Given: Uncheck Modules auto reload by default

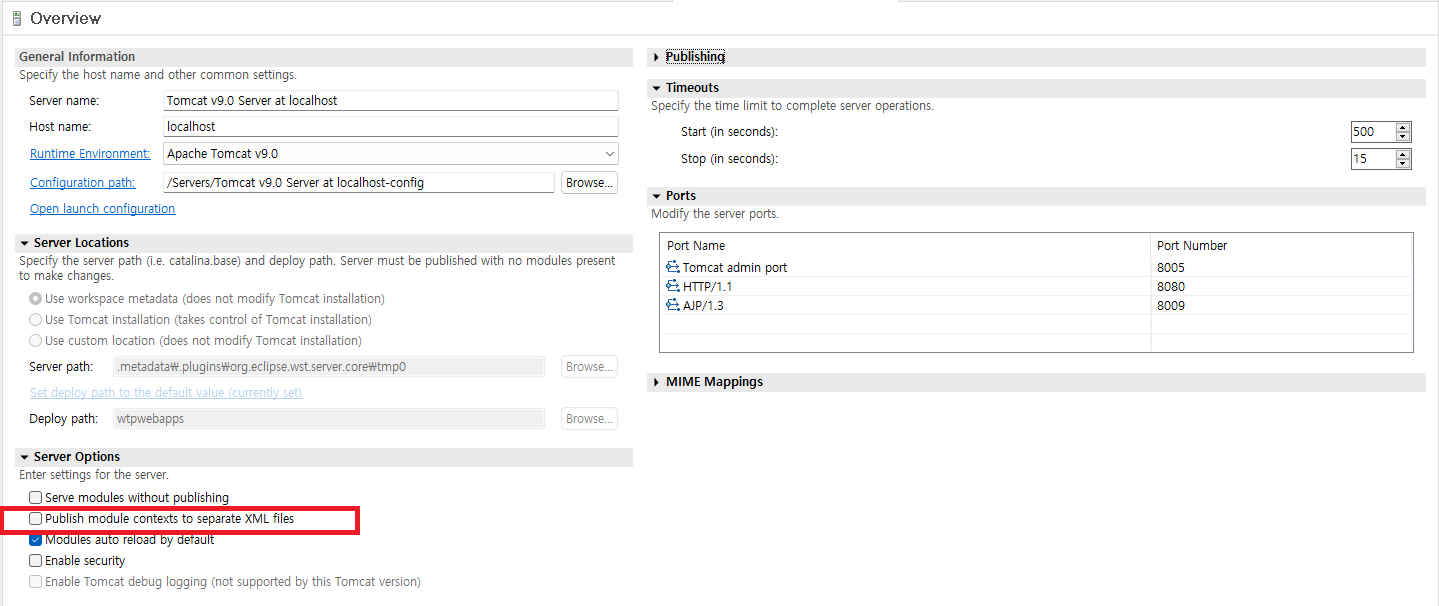Looking at the screenshot, I should pos(36,539).
